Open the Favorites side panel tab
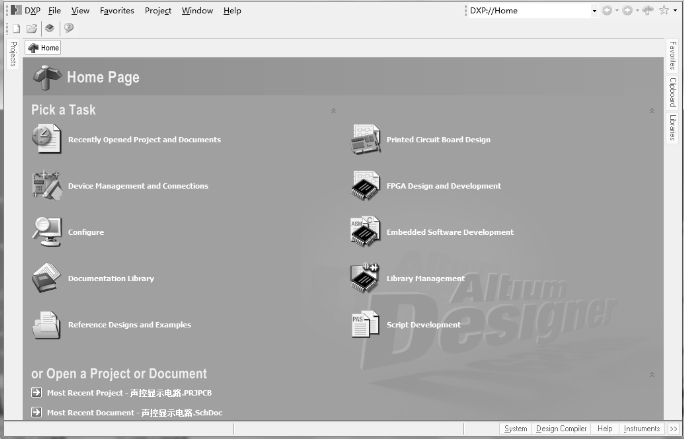Screen dimensions: 684x439 pyautogui.click(x=672, y=55)
